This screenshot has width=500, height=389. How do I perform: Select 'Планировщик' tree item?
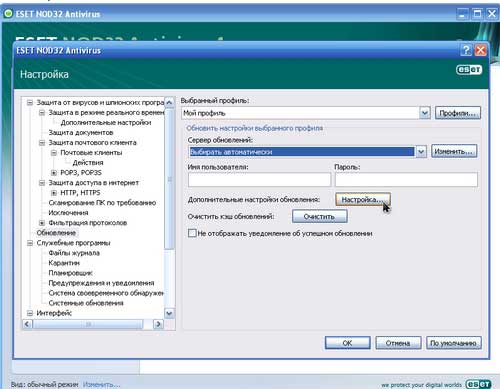[x=71, y=273]
